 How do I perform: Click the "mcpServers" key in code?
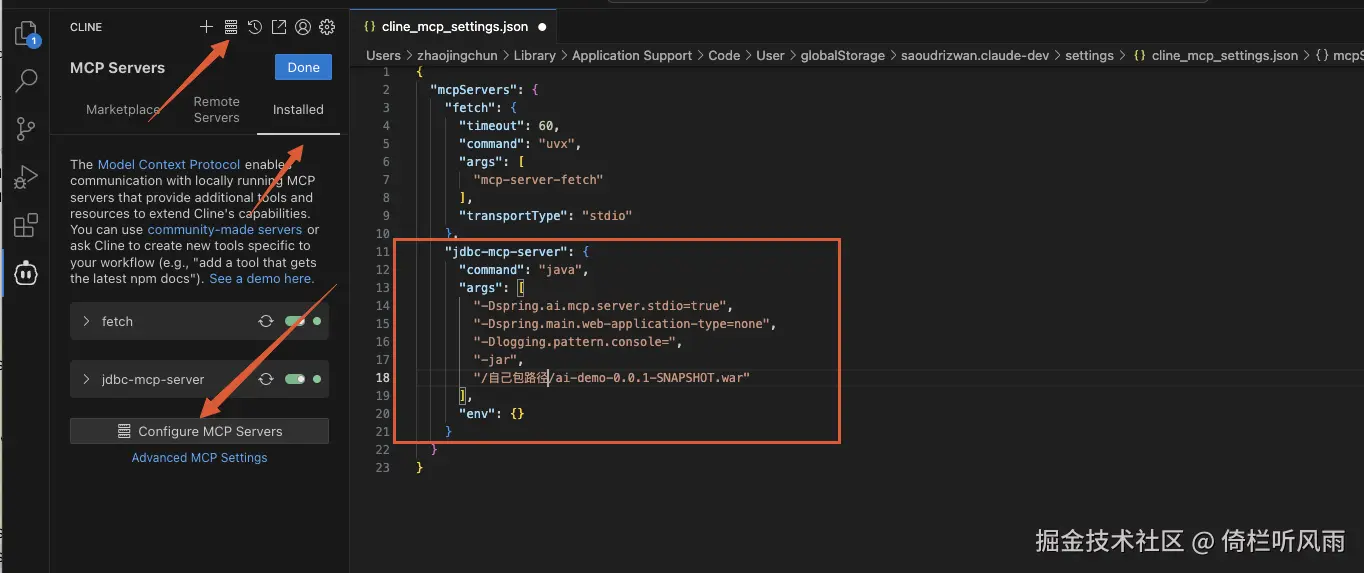pos(473,89)
